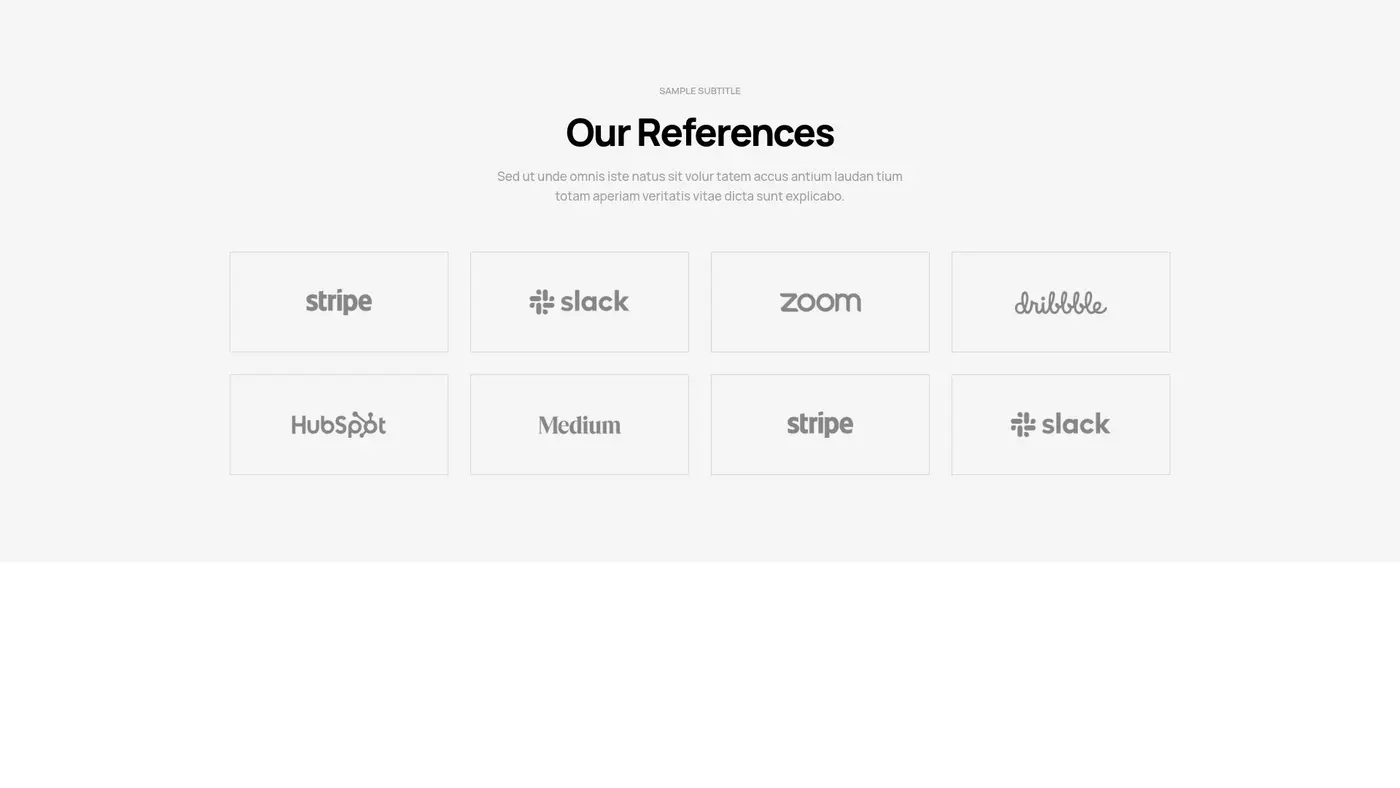Click the word "slack" in the bottom-row logo
1400x788 pixels.
pos(1076,425)
